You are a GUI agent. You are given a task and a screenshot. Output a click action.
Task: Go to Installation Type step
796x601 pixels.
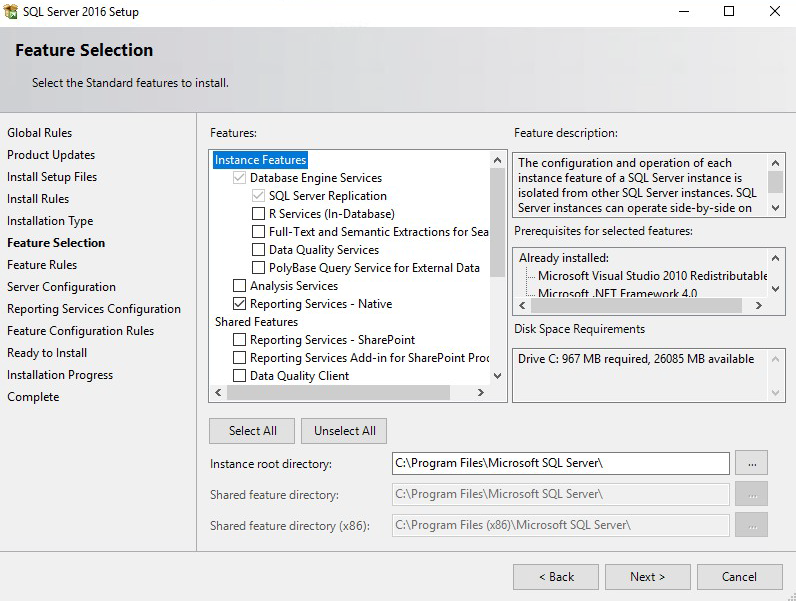50,221
